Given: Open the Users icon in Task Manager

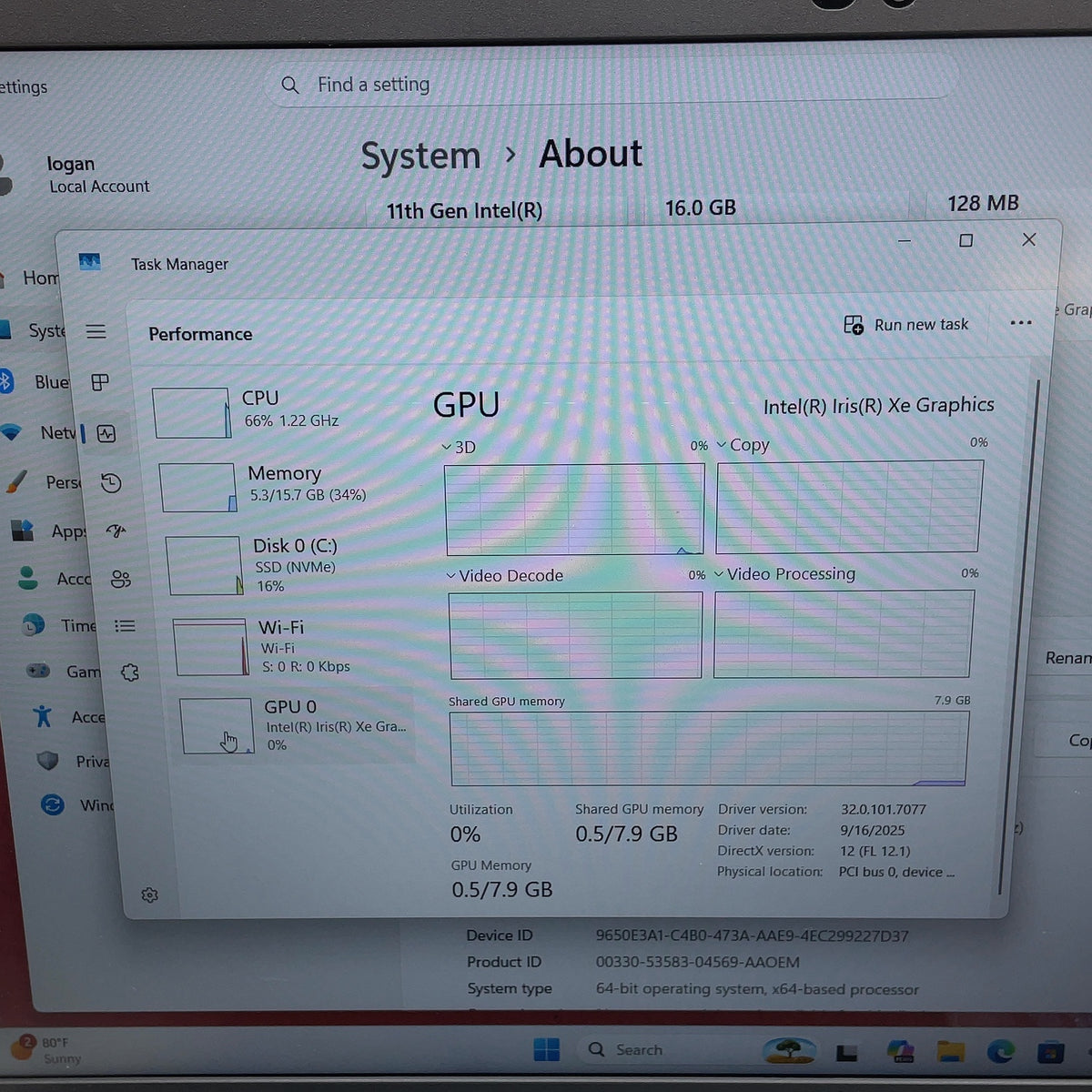Looking at the screenshot, I should (x=120, y=579).
